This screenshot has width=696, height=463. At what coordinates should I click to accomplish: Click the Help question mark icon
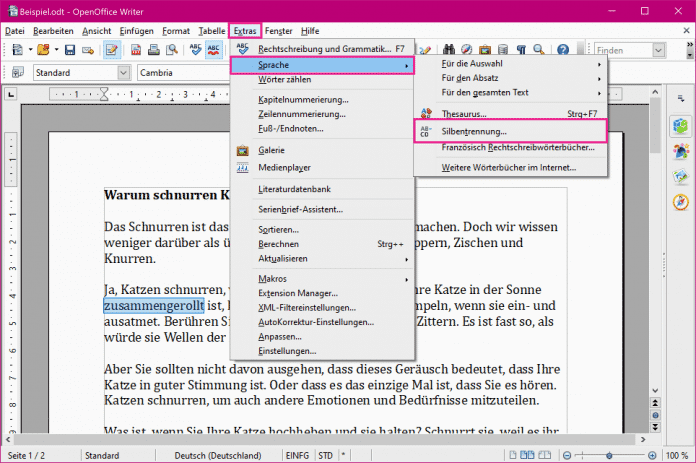[562, 49]
